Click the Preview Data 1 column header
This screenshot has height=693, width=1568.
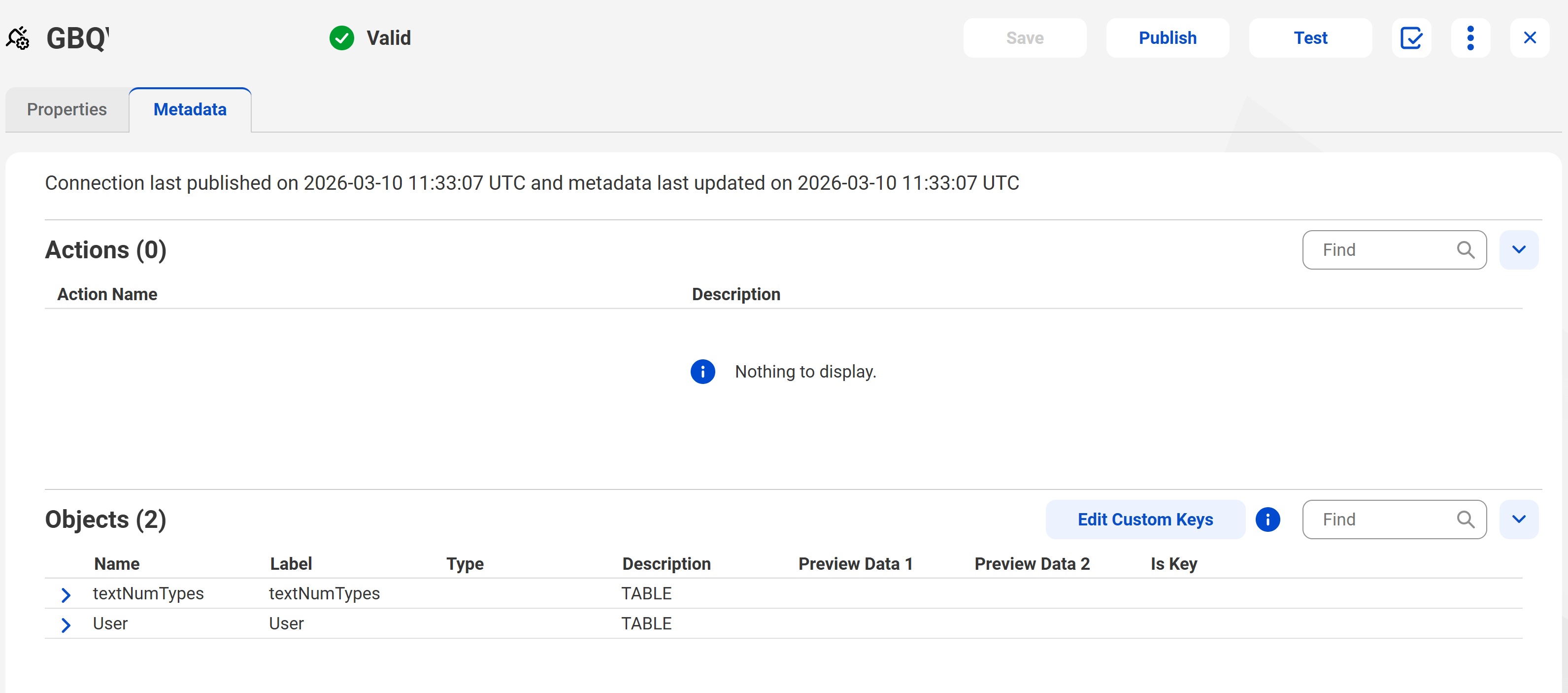point(855,564)
